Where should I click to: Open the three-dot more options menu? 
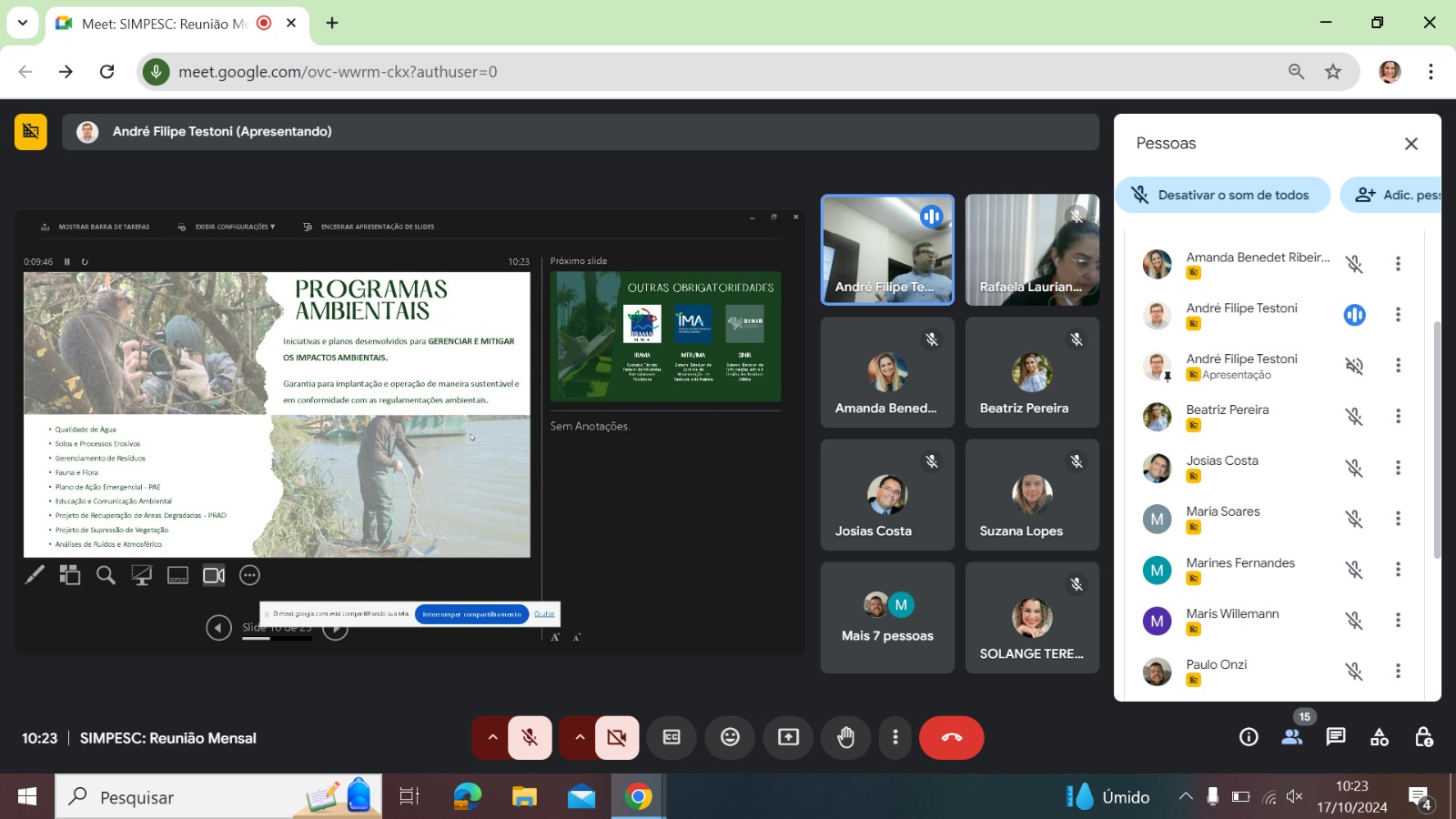tap(895, 737)
